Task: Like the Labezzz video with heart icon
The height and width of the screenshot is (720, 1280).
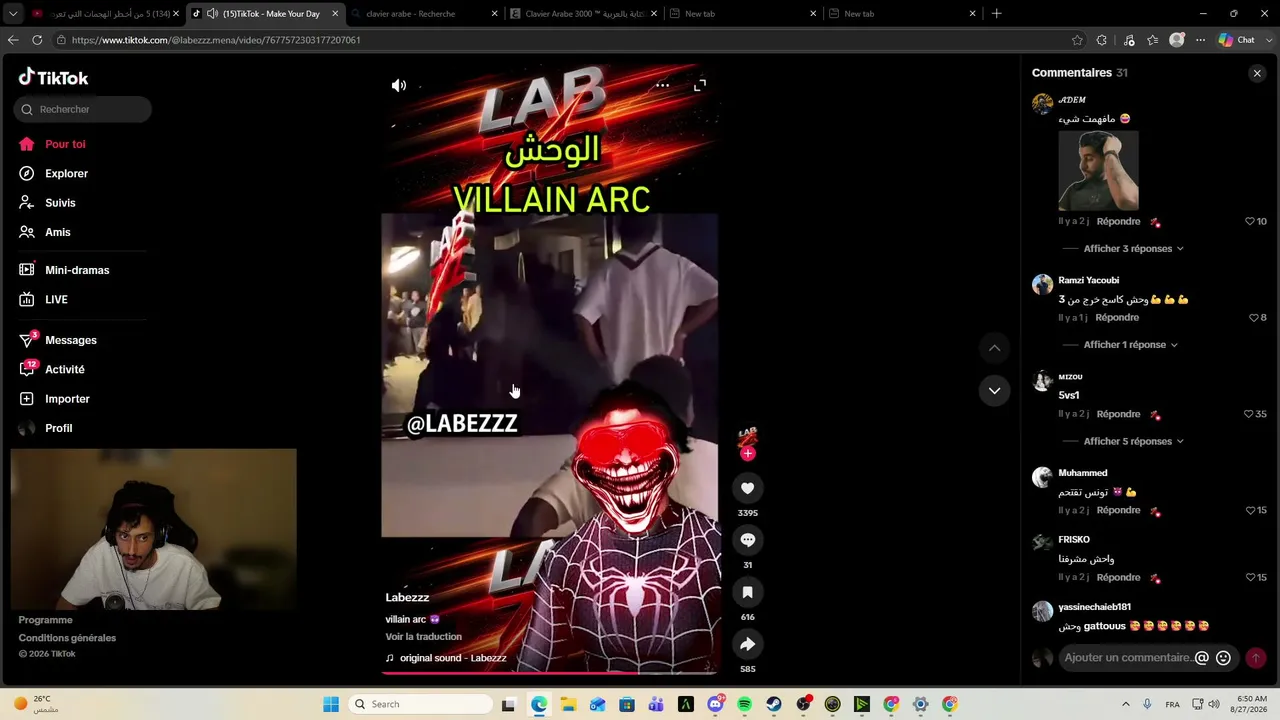Action: tap(747, 488)
